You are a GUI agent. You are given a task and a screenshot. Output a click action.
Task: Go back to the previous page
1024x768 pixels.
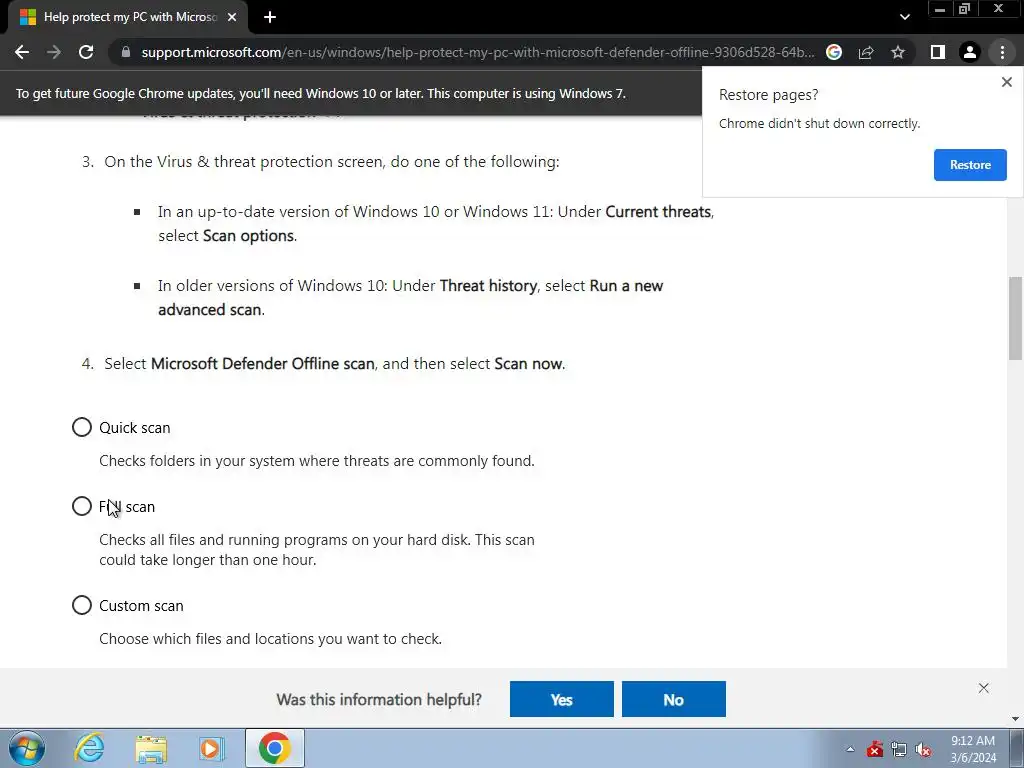pos(22,52)
